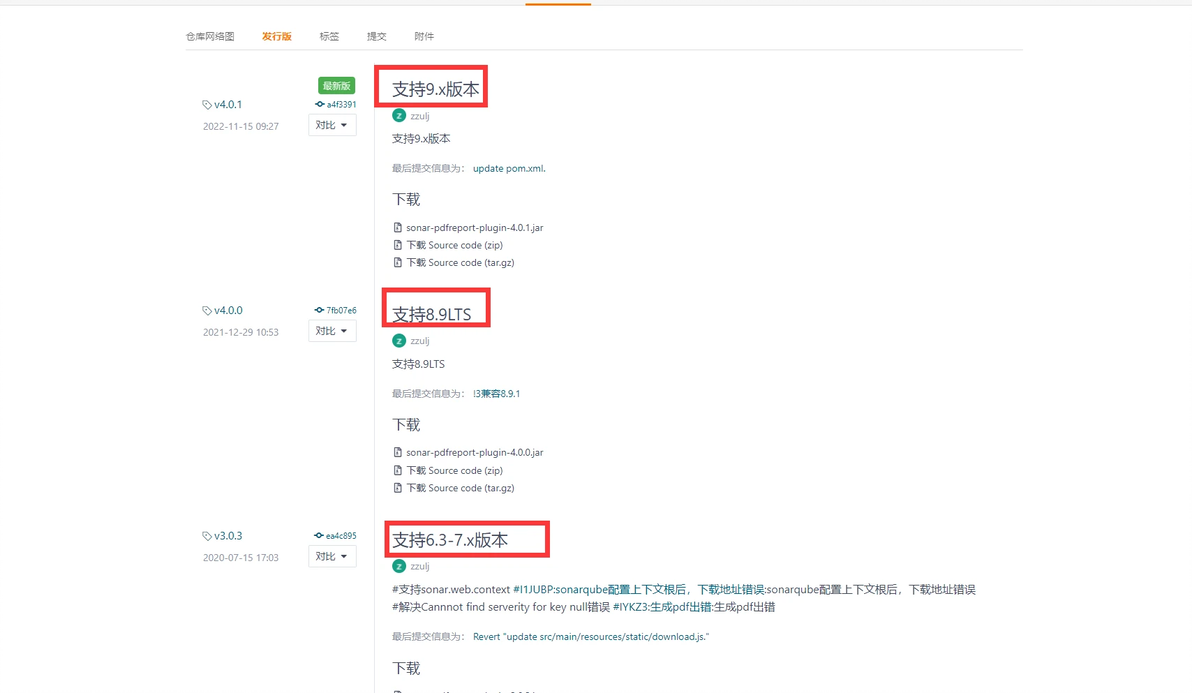Open the 对比 dropdown for v3.0.3
This screenshot has height=693, width=1192.
[x=332, y=557]
